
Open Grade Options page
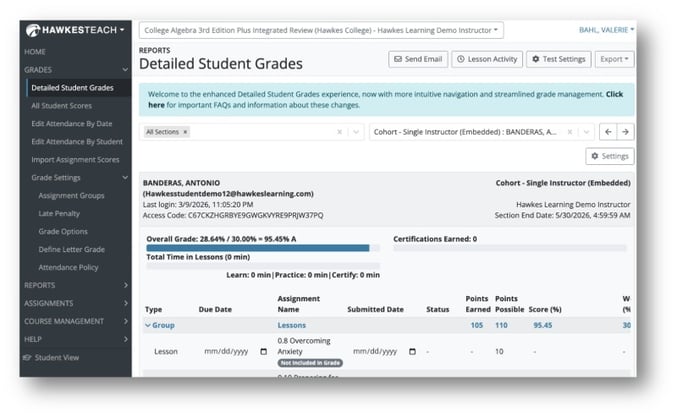tap(63, 231)
